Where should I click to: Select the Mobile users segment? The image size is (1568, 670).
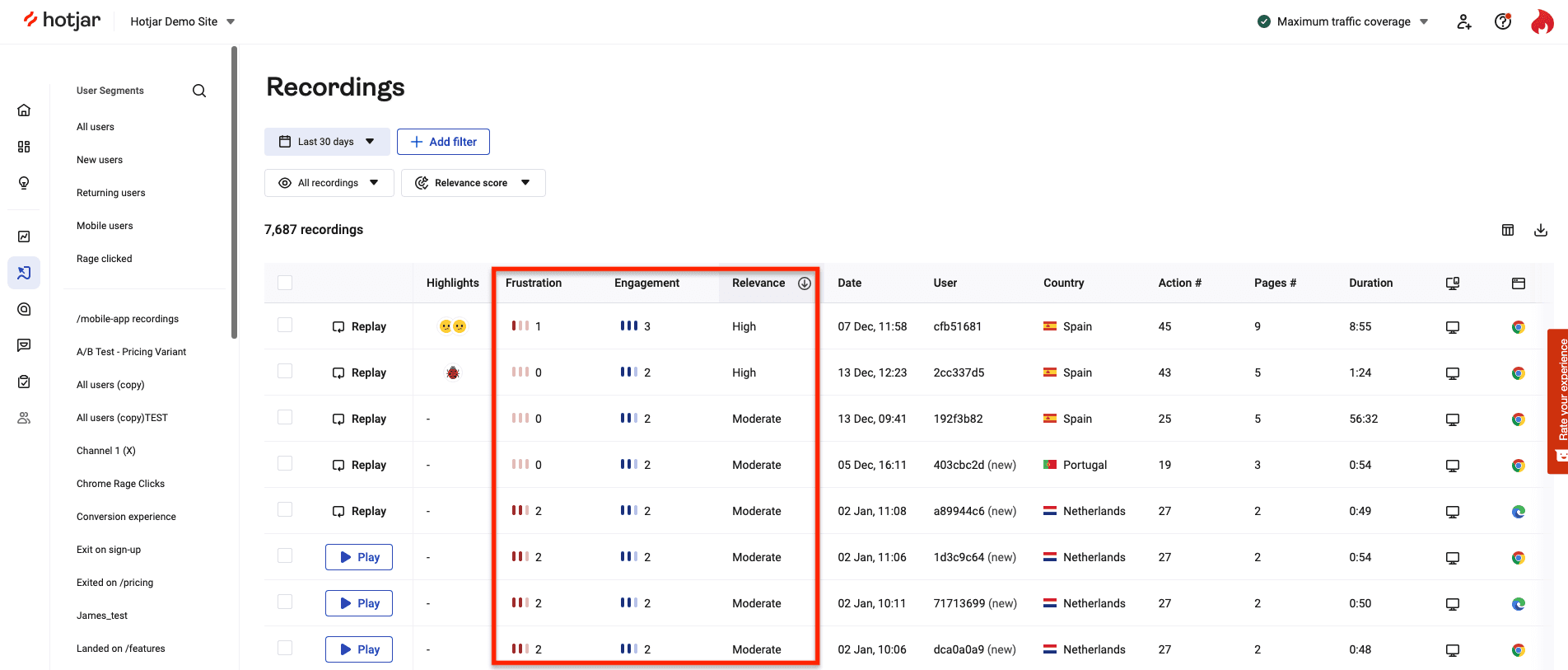coord(105,226)
